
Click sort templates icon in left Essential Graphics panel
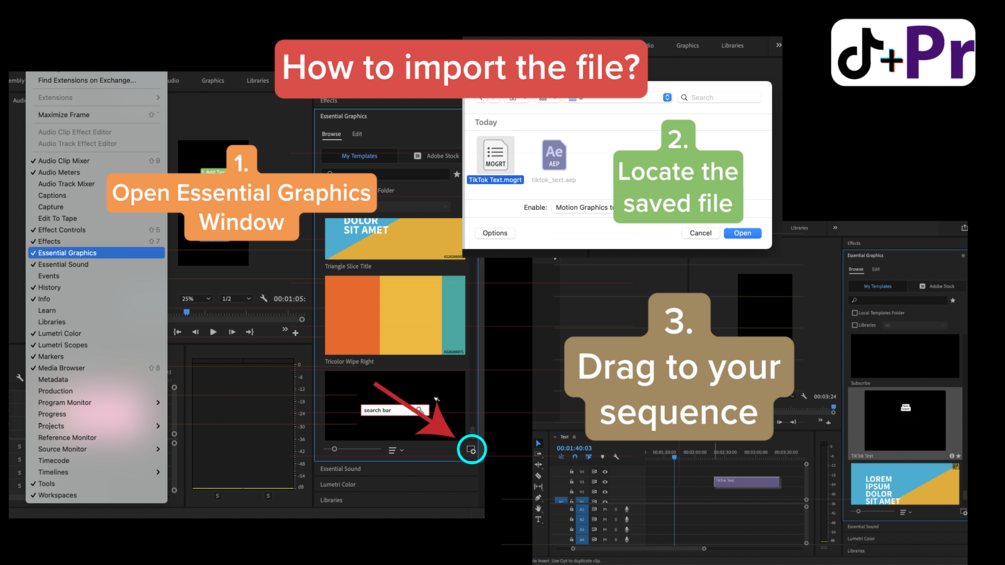(x=395, y=450)
